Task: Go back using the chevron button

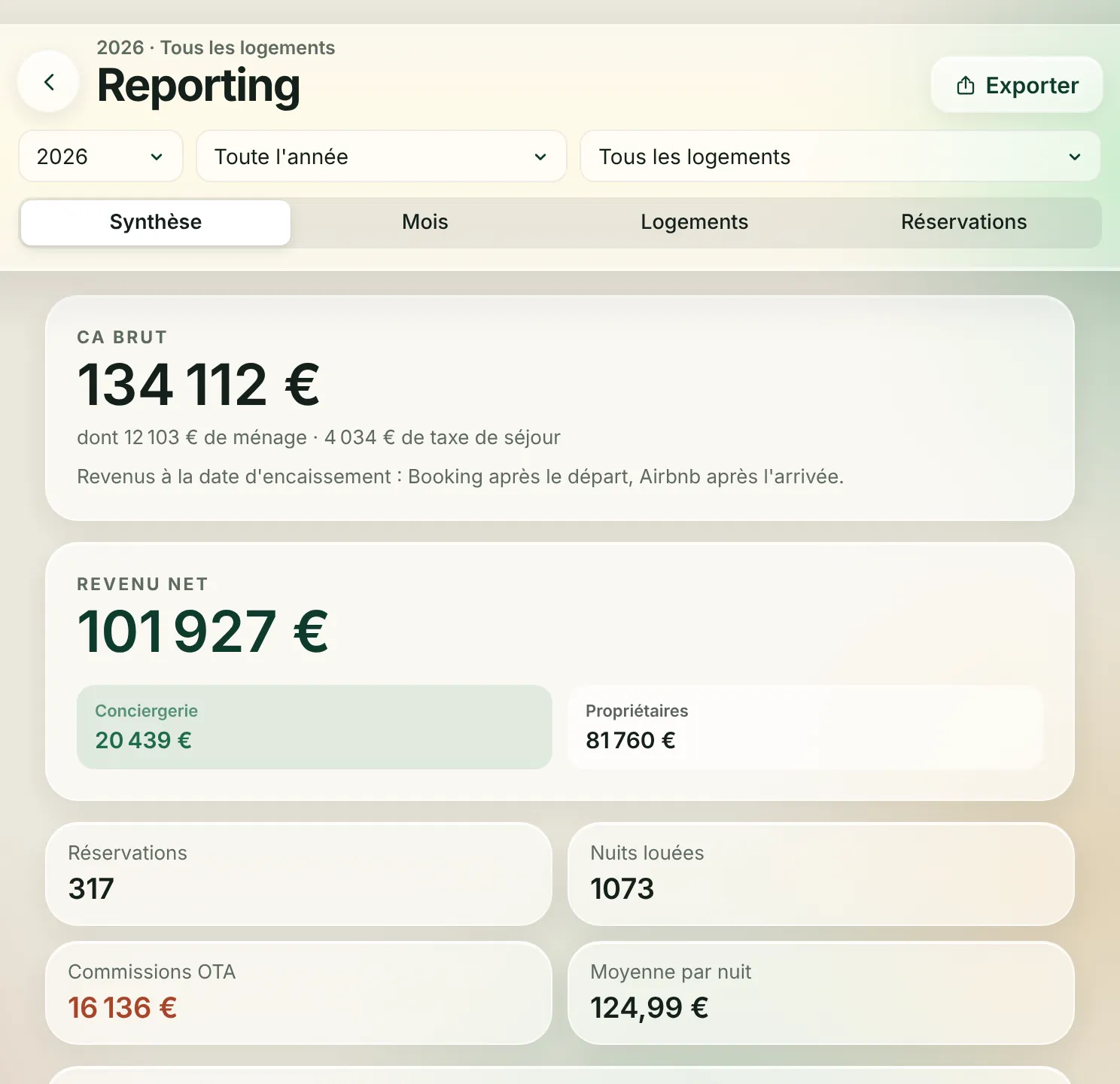Action: tap(49, 82)
